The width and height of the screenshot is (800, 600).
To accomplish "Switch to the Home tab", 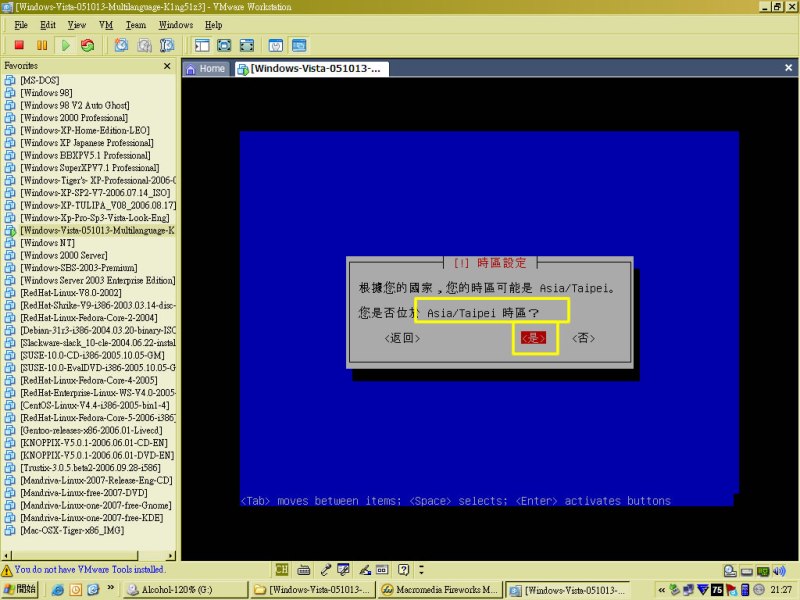I will 206,69.
